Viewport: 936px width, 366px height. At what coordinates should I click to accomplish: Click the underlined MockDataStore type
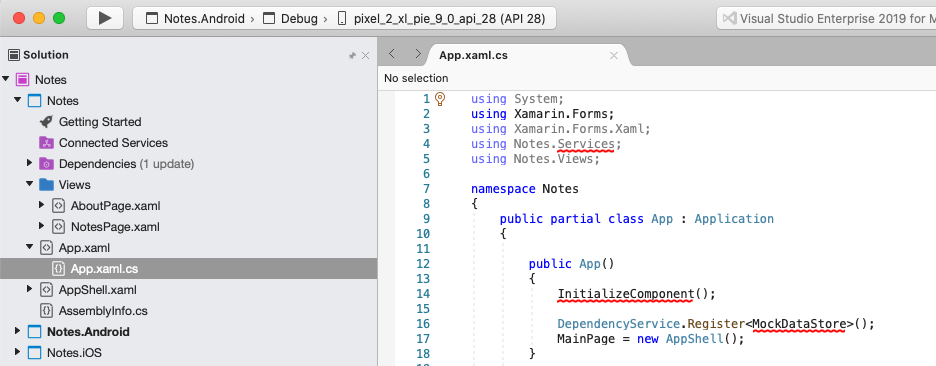[x=799, y=324]
